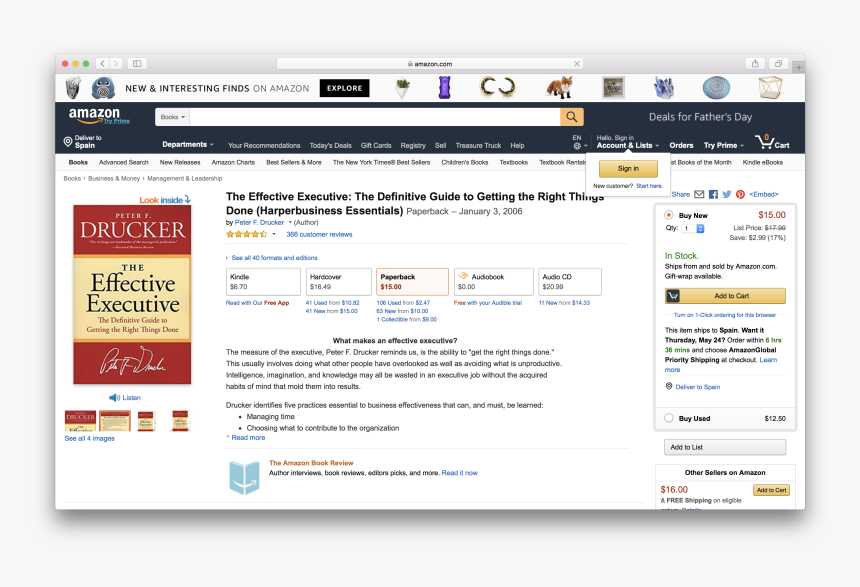Open New Releases in Books bar
This screenshot has width=860, height=587.
point(180,162)
